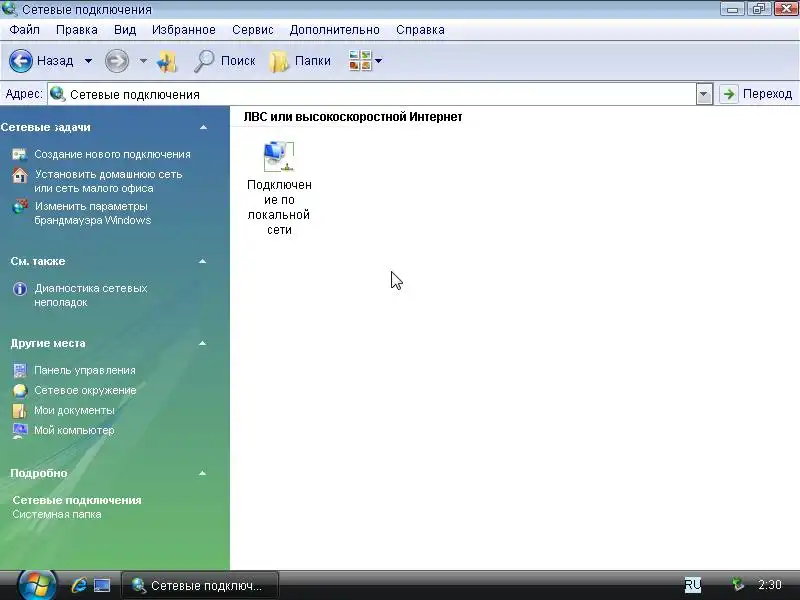Toggle the Папки folders pane
Image resolution: width=800 pixels, height=600 pixels.
click(x=300, y=61)
